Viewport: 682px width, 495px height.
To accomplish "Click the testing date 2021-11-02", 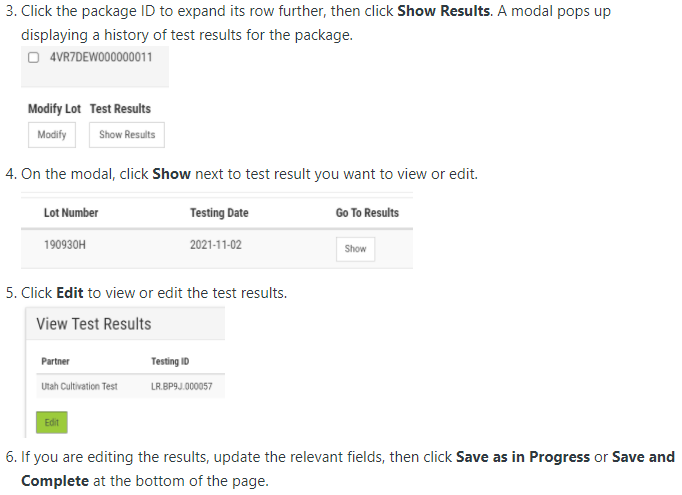I will (x=215, y=245).
